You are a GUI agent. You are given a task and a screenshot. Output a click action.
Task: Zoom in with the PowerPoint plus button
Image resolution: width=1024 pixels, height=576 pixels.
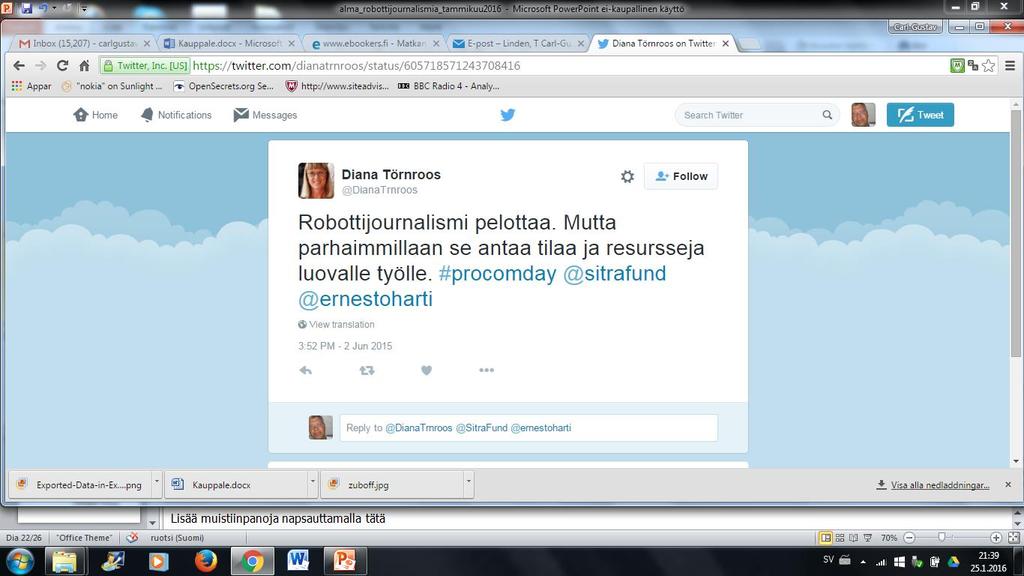(996, 537)
